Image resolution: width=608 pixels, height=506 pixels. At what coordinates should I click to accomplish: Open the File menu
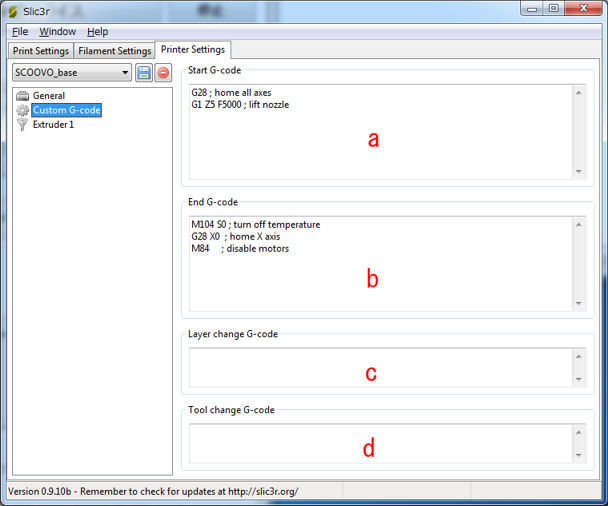pos(20,32)
